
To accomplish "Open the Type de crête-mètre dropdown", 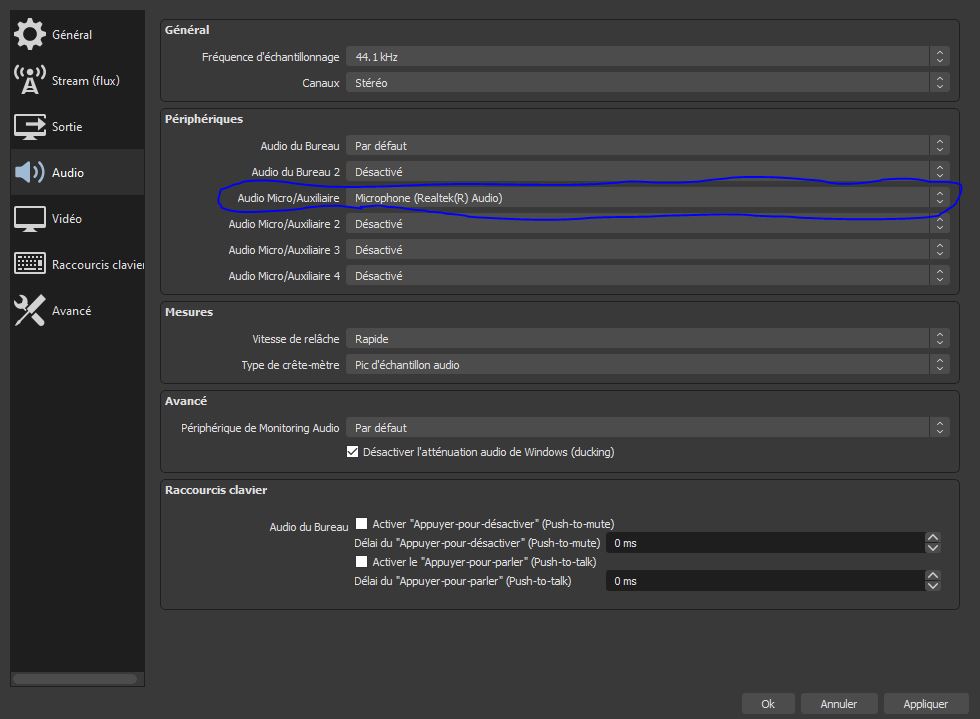I will [x=648, y=365].
